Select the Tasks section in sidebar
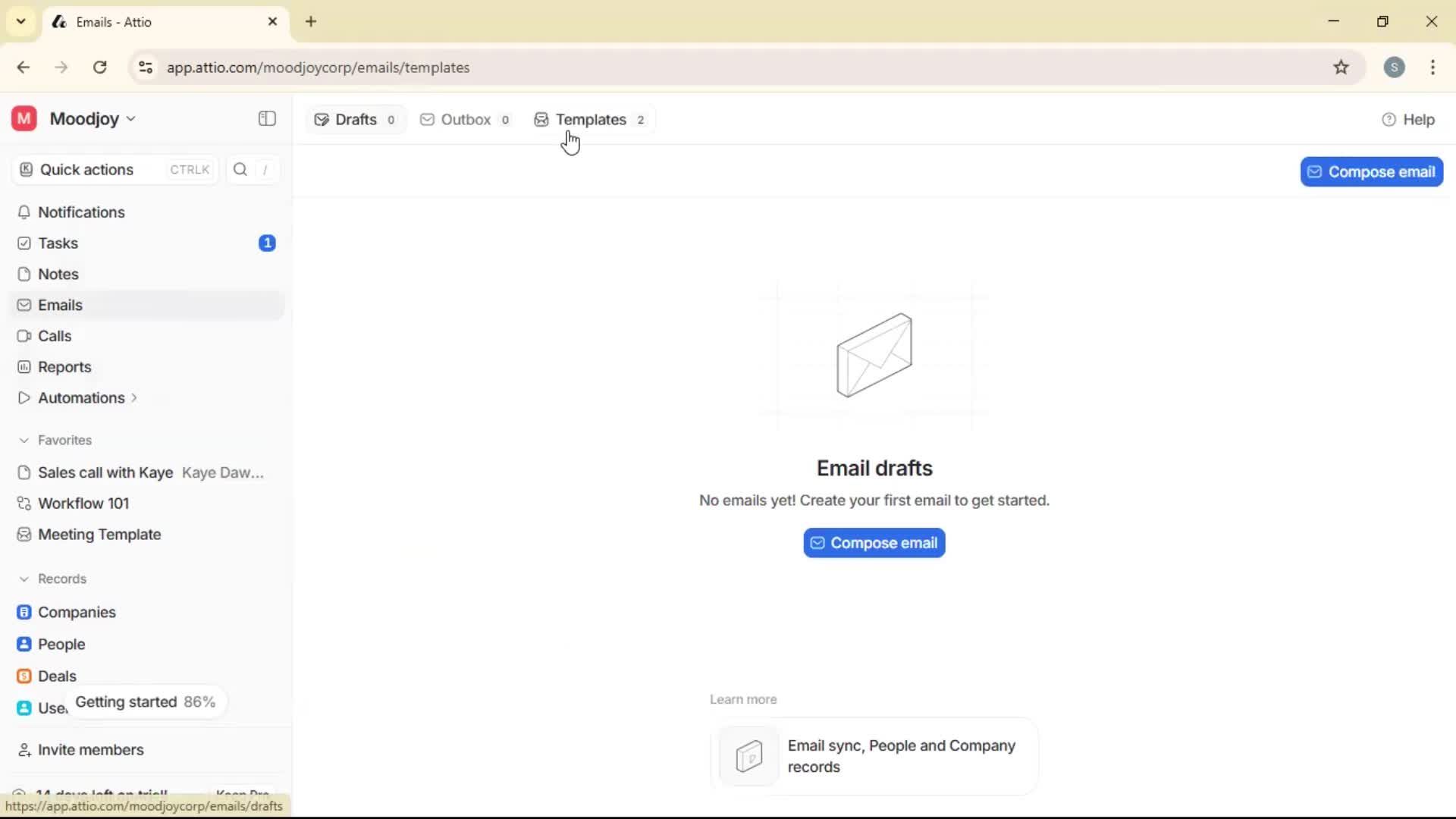This screenshot has width=1456, height=819. click(58, 243)
